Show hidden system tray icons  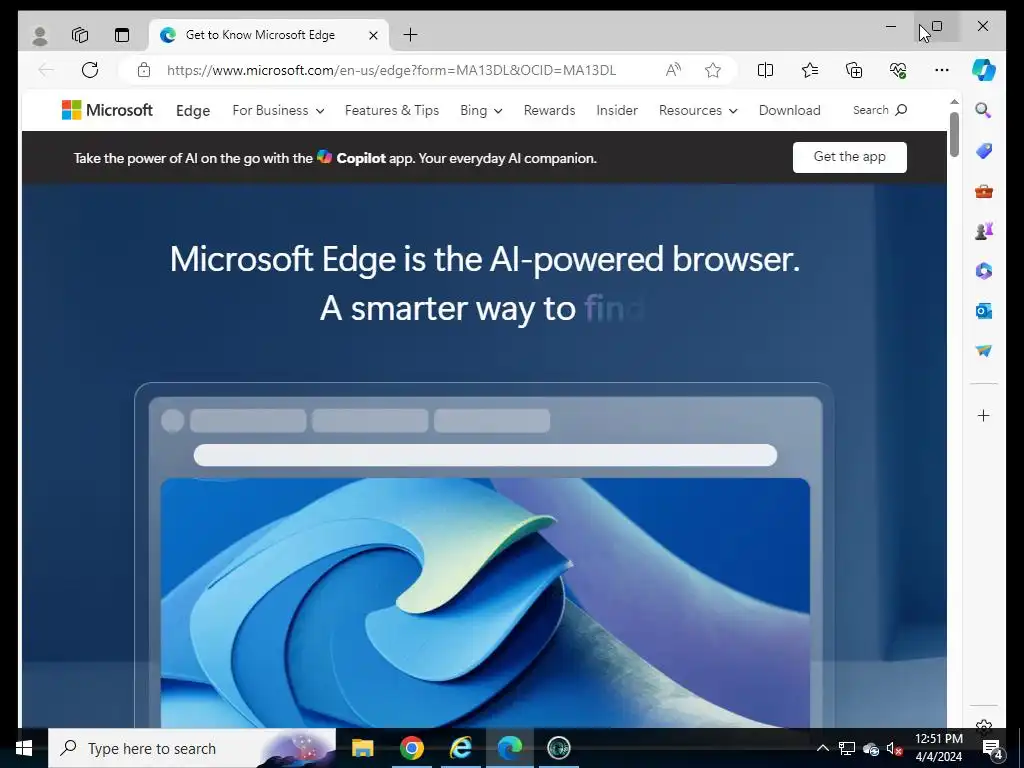pos(823,748)
